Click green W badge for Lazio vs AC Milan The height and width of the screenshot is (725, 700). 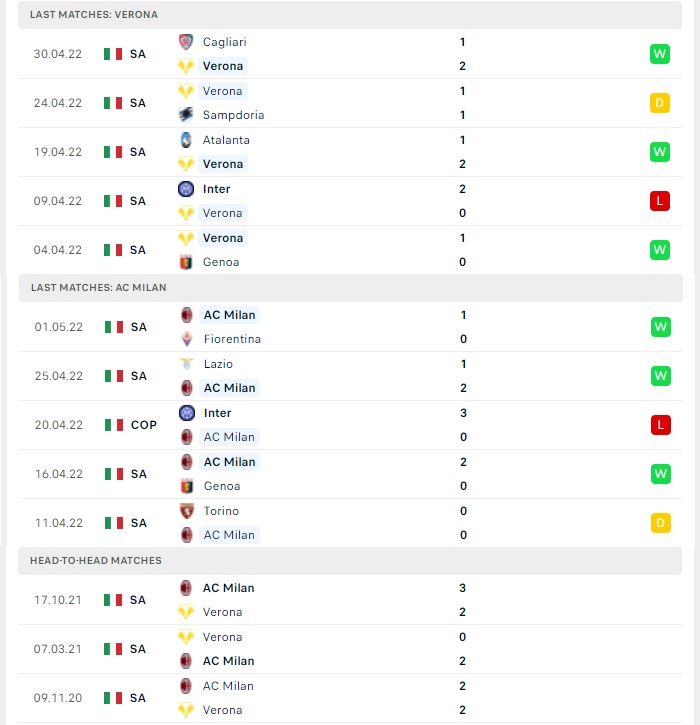pos(661,376)
